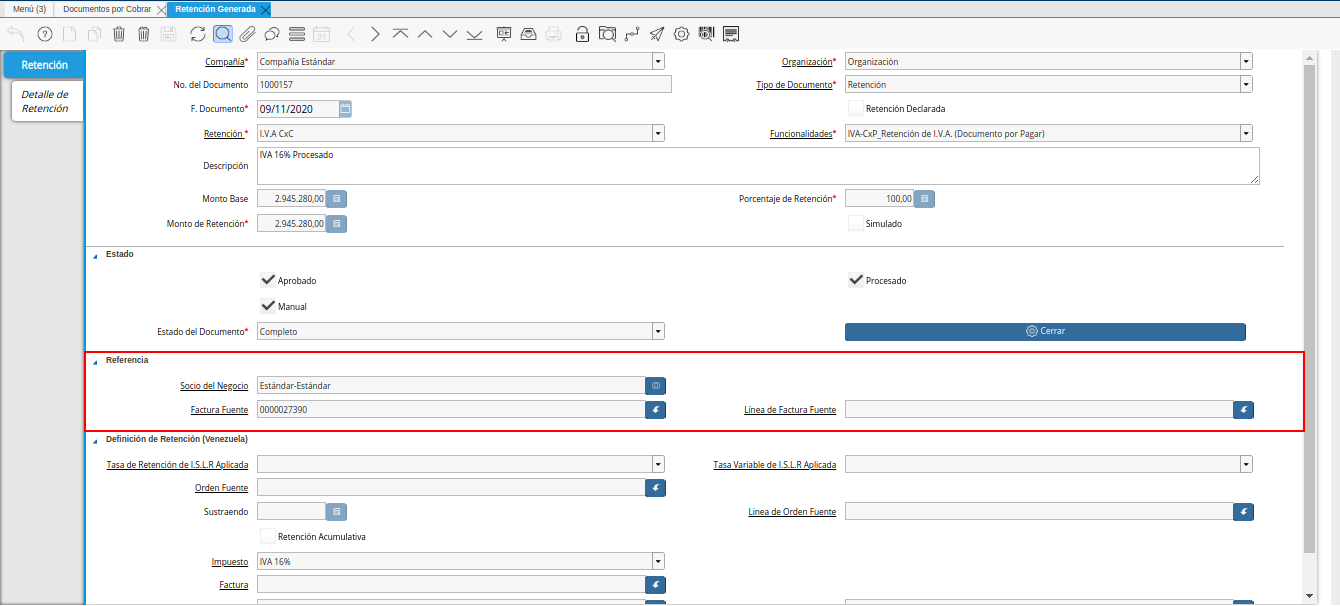Check the Retención Acumulativa checkbox
The height and width of the screenshot is (606, 1340).
point(267,537)
